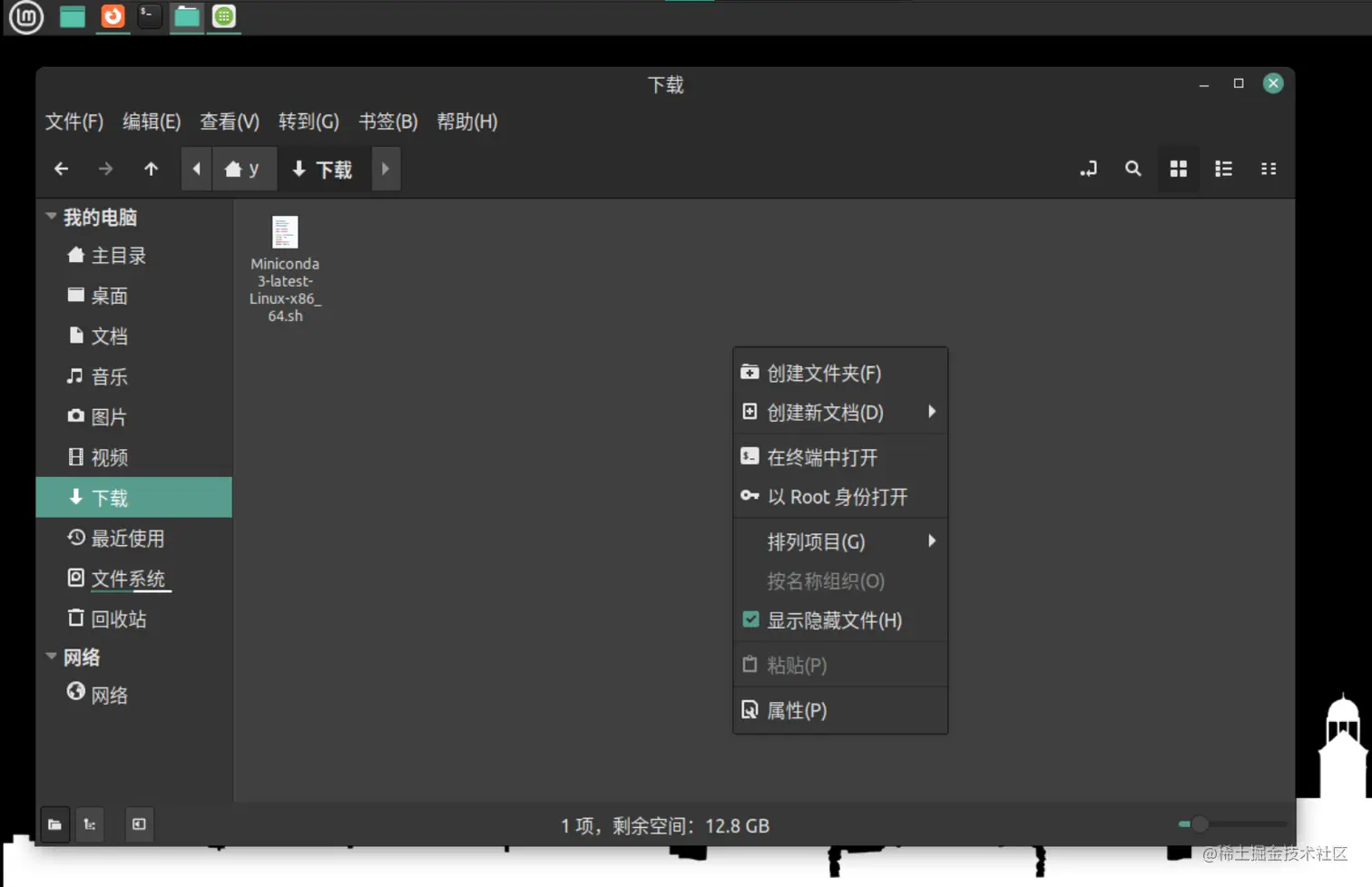The width and height of the screenshot is (1372, 887).
Task: Click the back navigation arrow
Action: pyautogui.click(x=60, y=169)
